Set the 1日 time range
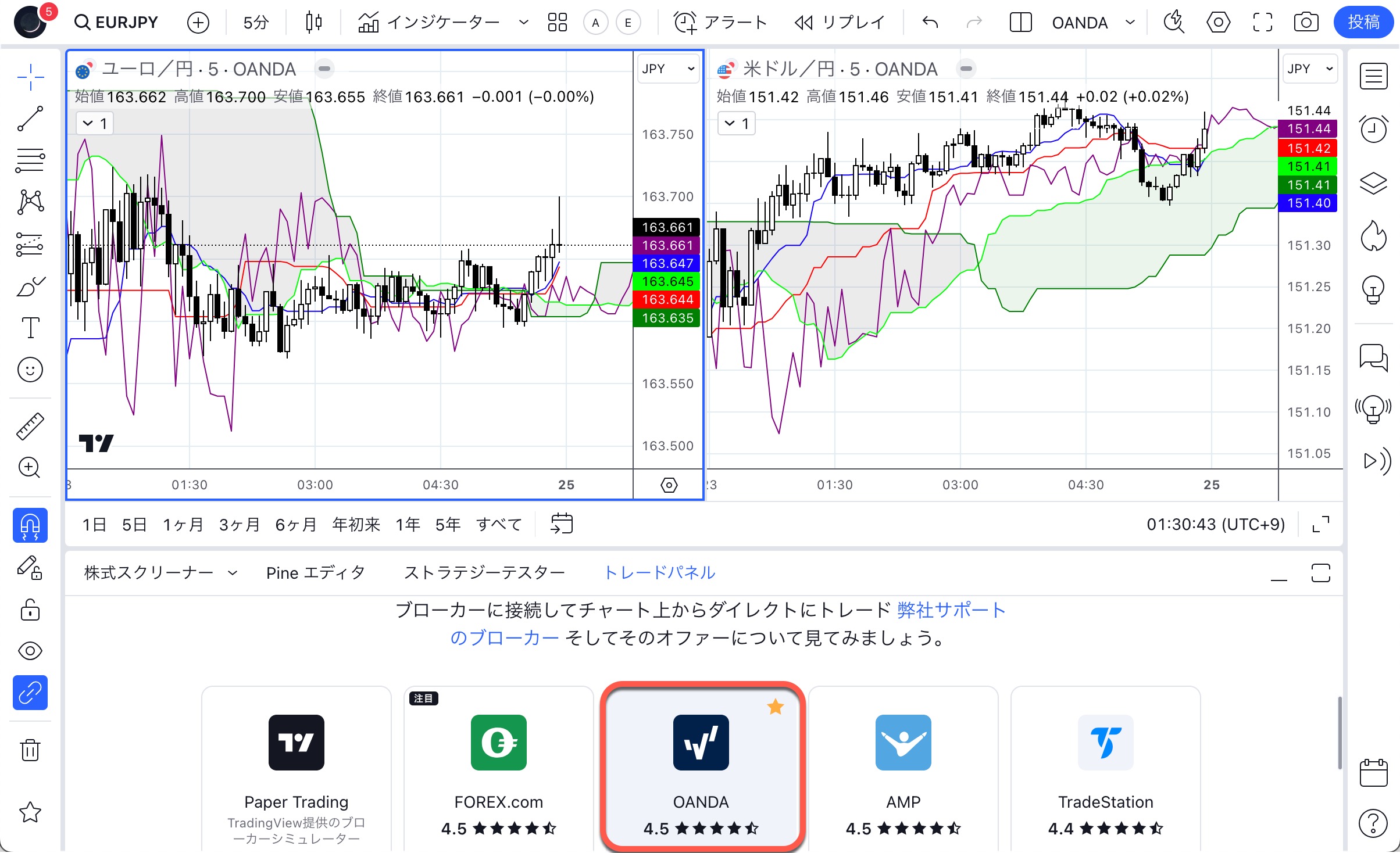This screenshot has width=1400, height=853. 95,525
